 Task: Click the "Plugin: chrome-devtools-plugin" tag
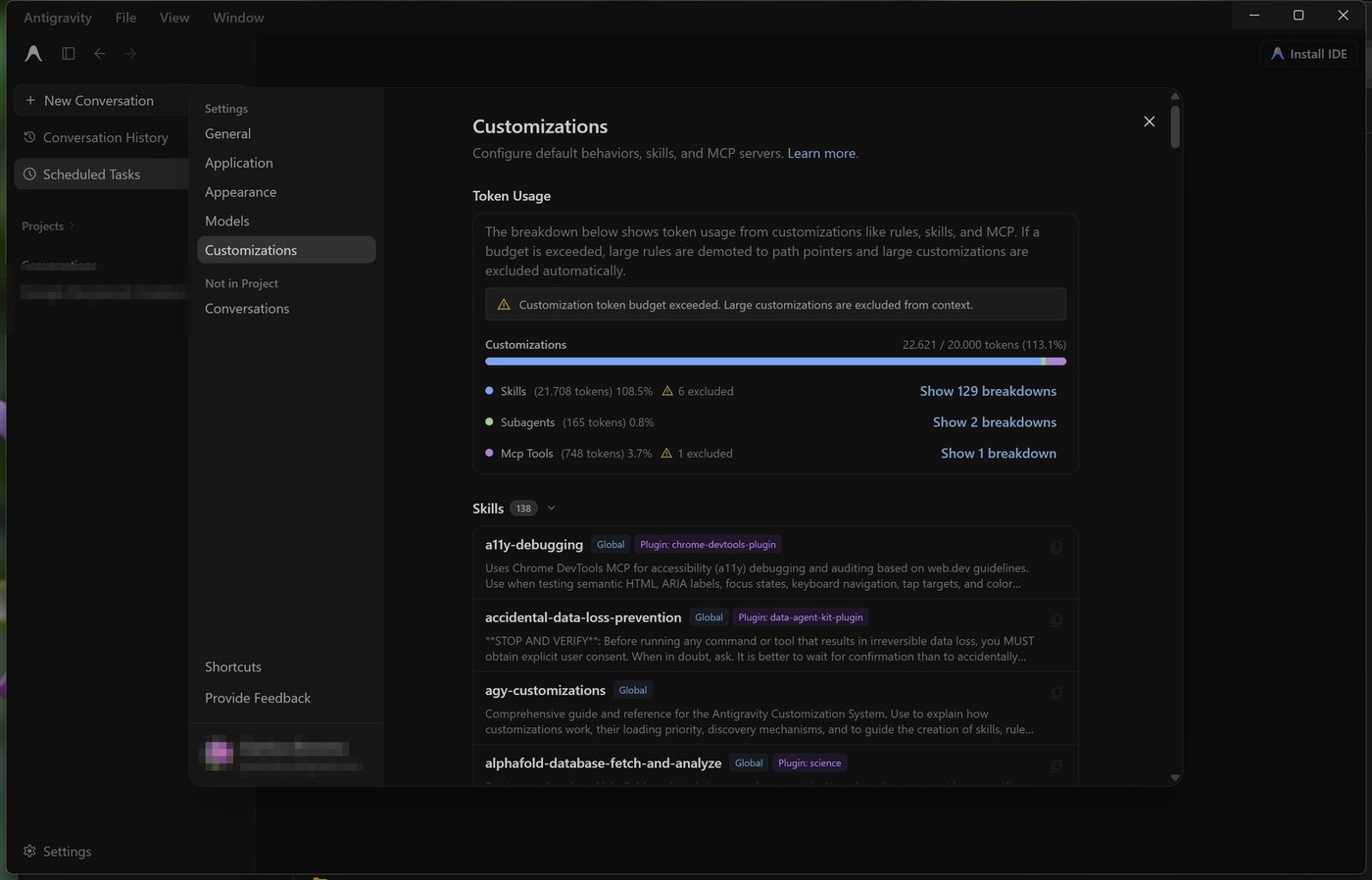pyautogui.click(x=708, y=545)
